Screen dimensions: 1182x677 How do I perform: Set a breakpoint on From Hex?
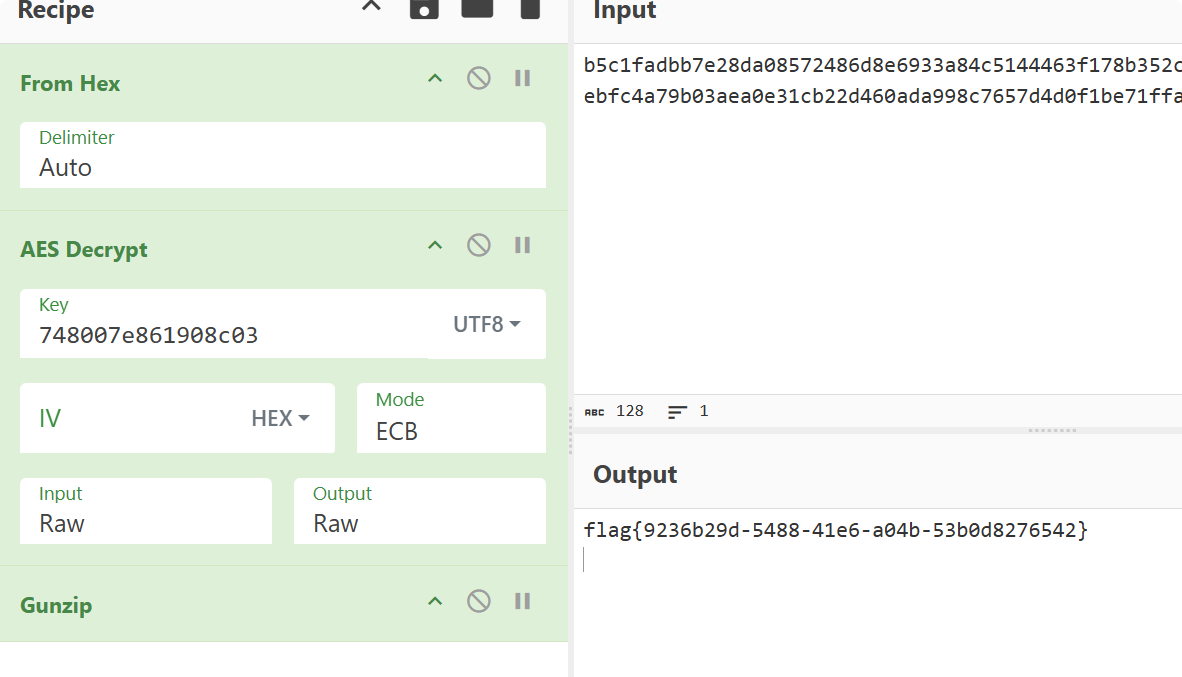pyautogui.click(x=522, y=78)
